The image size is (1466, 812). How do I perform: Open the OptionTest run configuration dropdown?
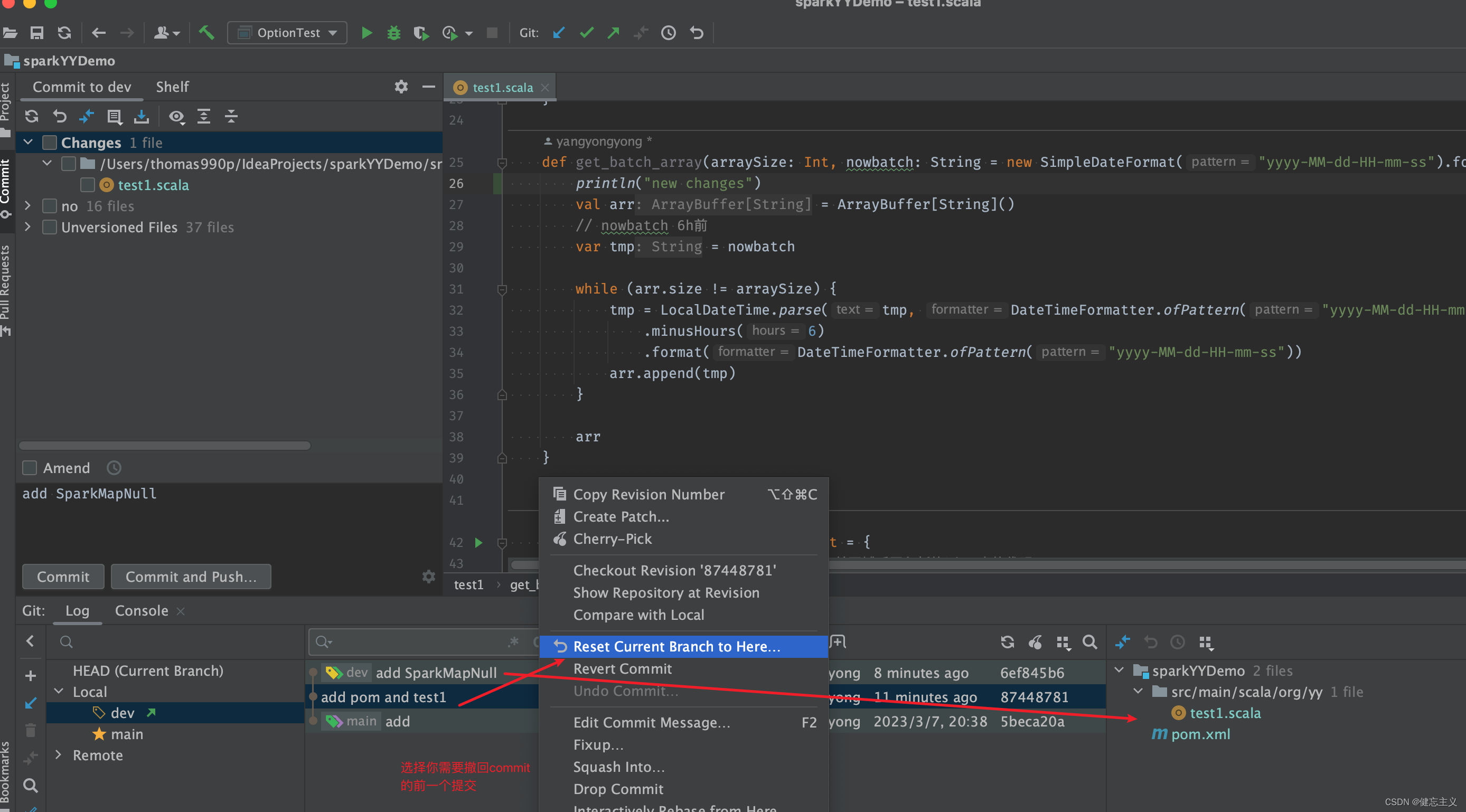tap(287, 33)
